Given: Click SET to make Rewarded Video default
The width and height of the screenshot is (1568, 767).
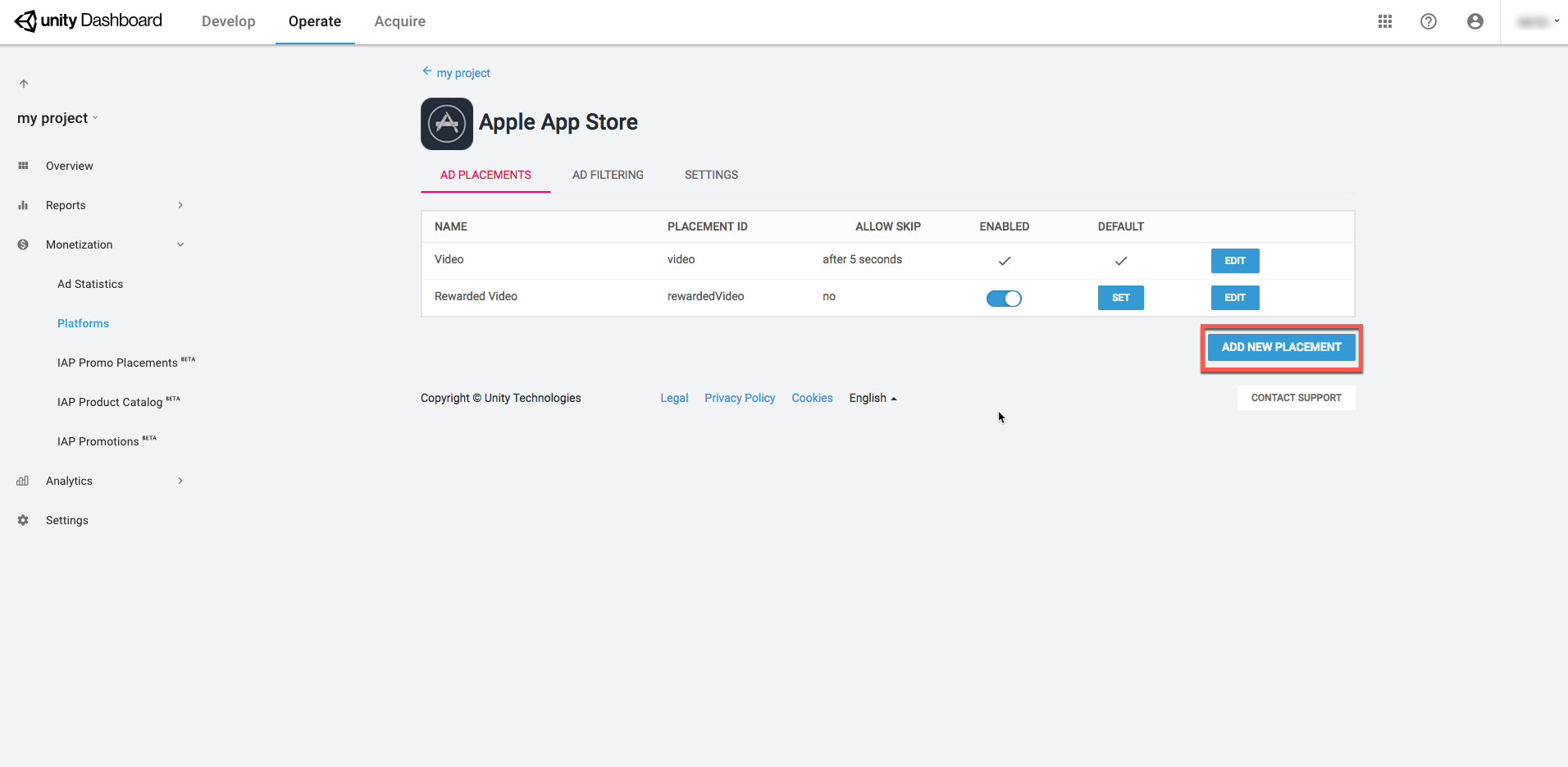Looking at the screenshot, I should tap(1121, 298).
